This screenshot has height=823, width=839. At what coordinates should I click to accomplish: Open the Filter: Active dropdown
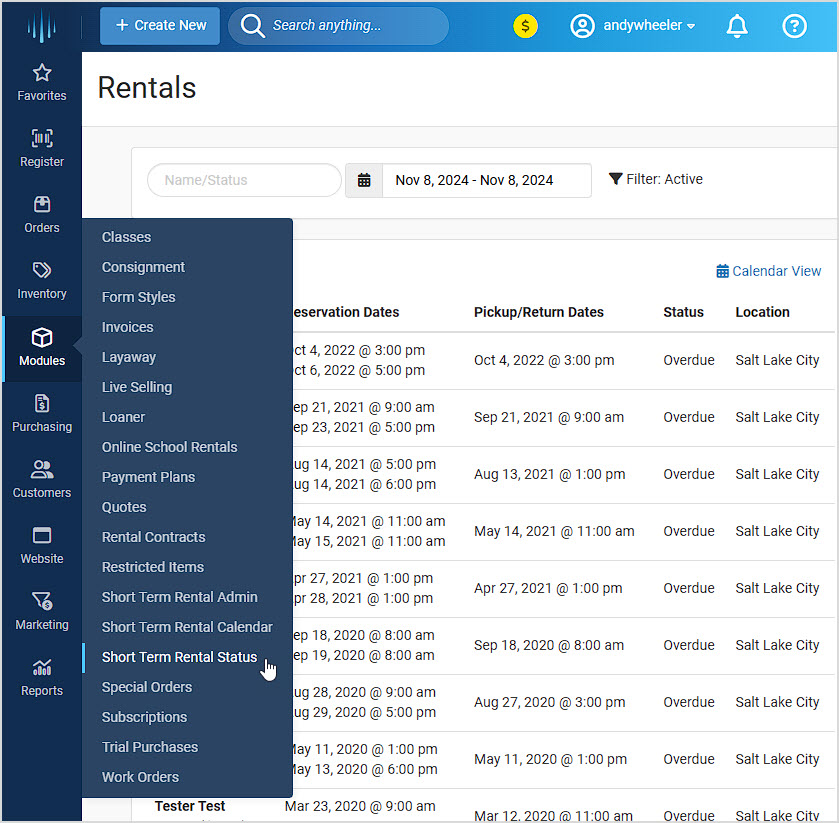point(655,179)
